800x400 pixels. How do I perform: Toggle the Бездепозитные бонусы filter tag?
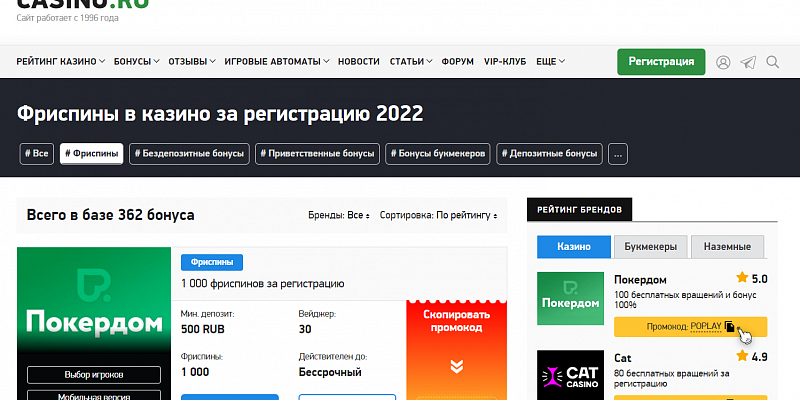click(x=189, y=154)
